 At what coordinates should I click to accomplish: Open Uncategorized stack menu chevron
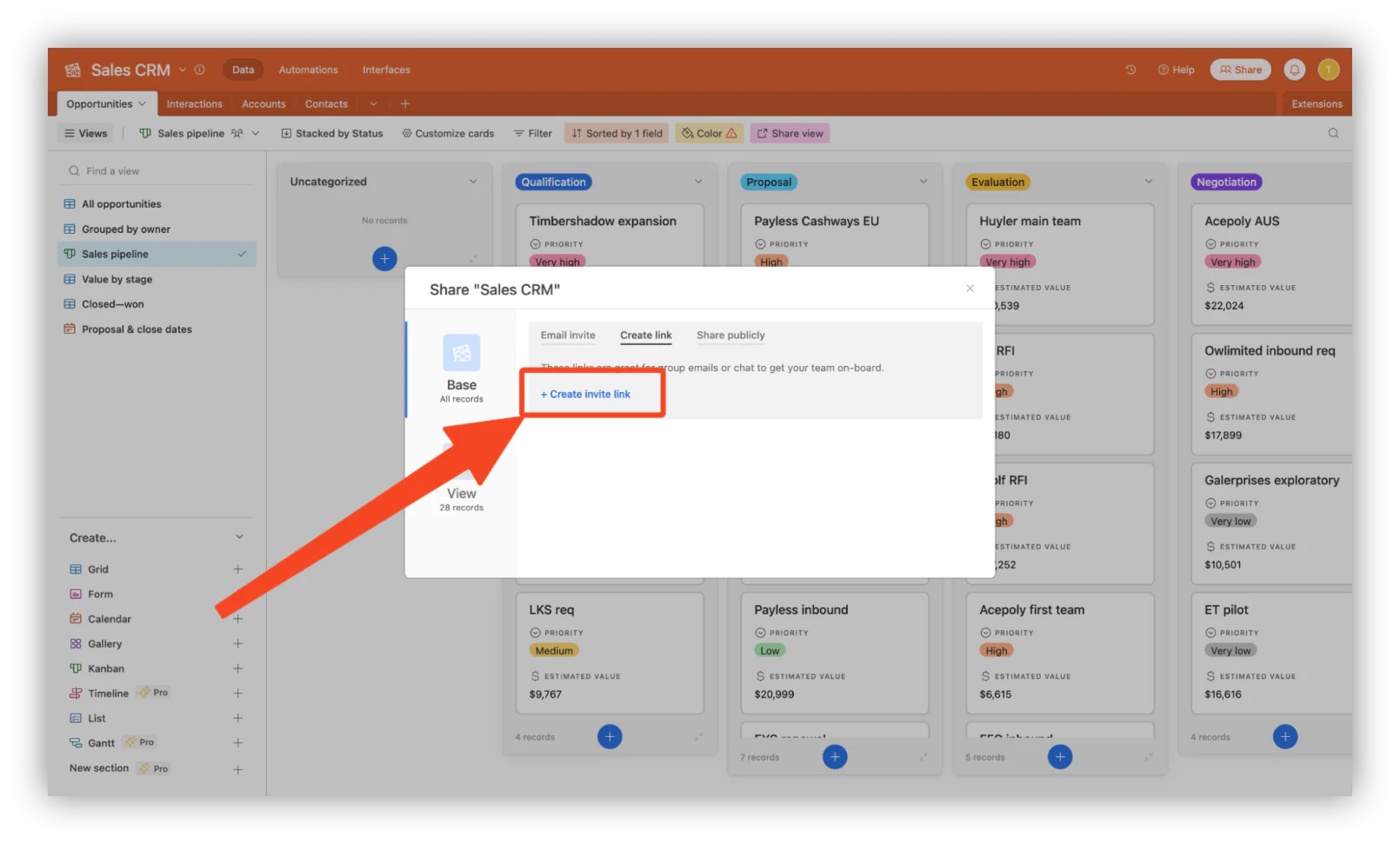pyautogui.click(x=473, y=182)
